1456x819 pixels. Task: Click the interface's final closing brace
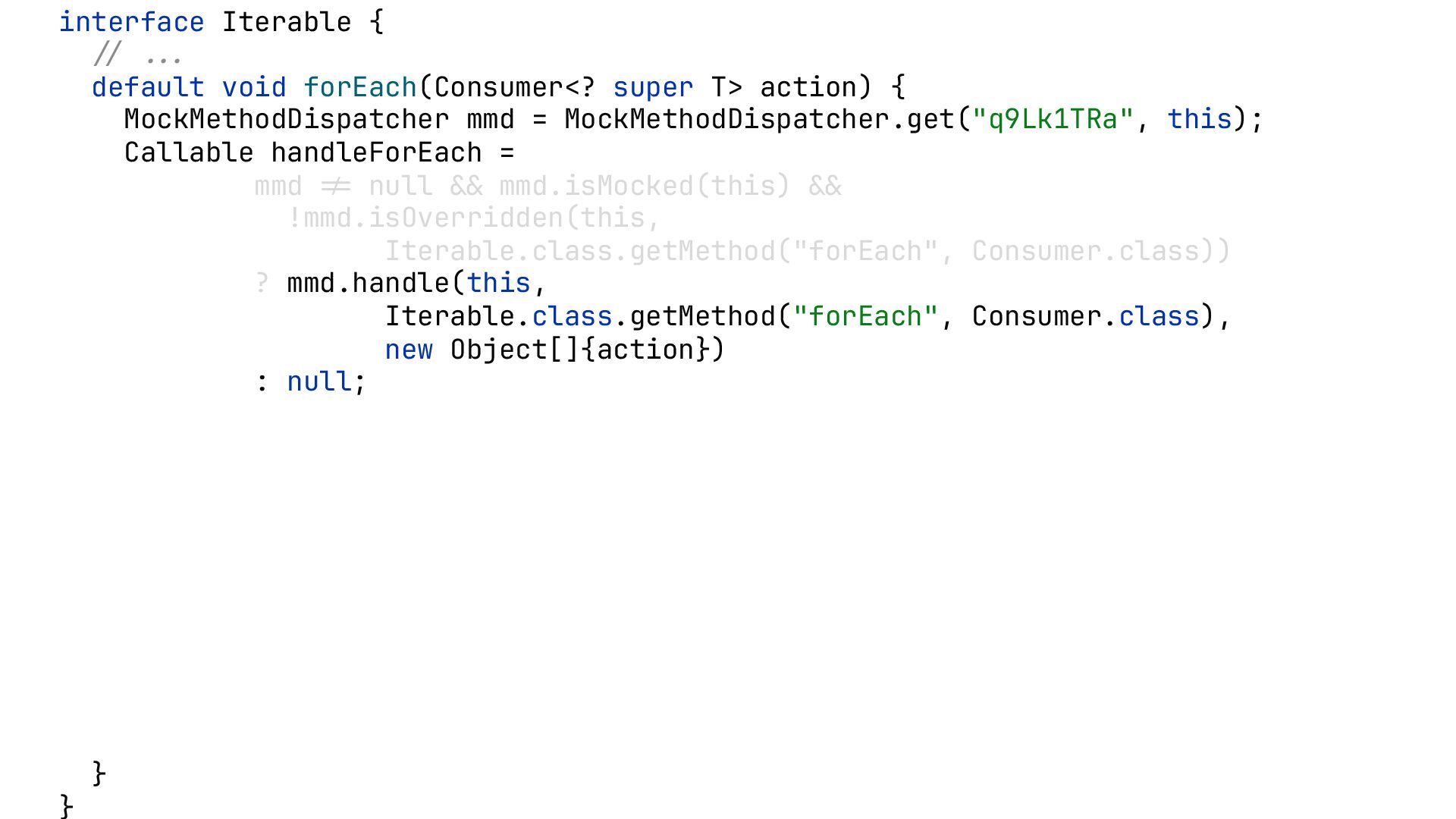(x=67, y=805)
